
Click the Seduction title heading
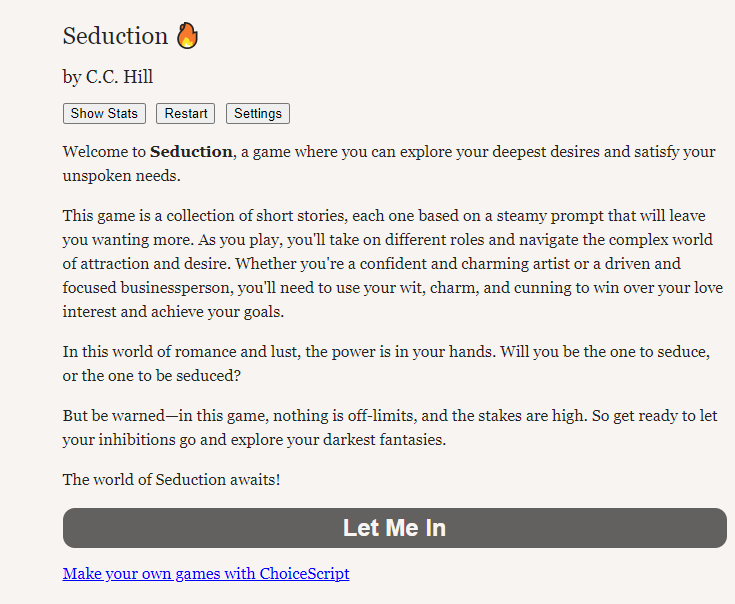pyautogui.click(x=115, y=36)
